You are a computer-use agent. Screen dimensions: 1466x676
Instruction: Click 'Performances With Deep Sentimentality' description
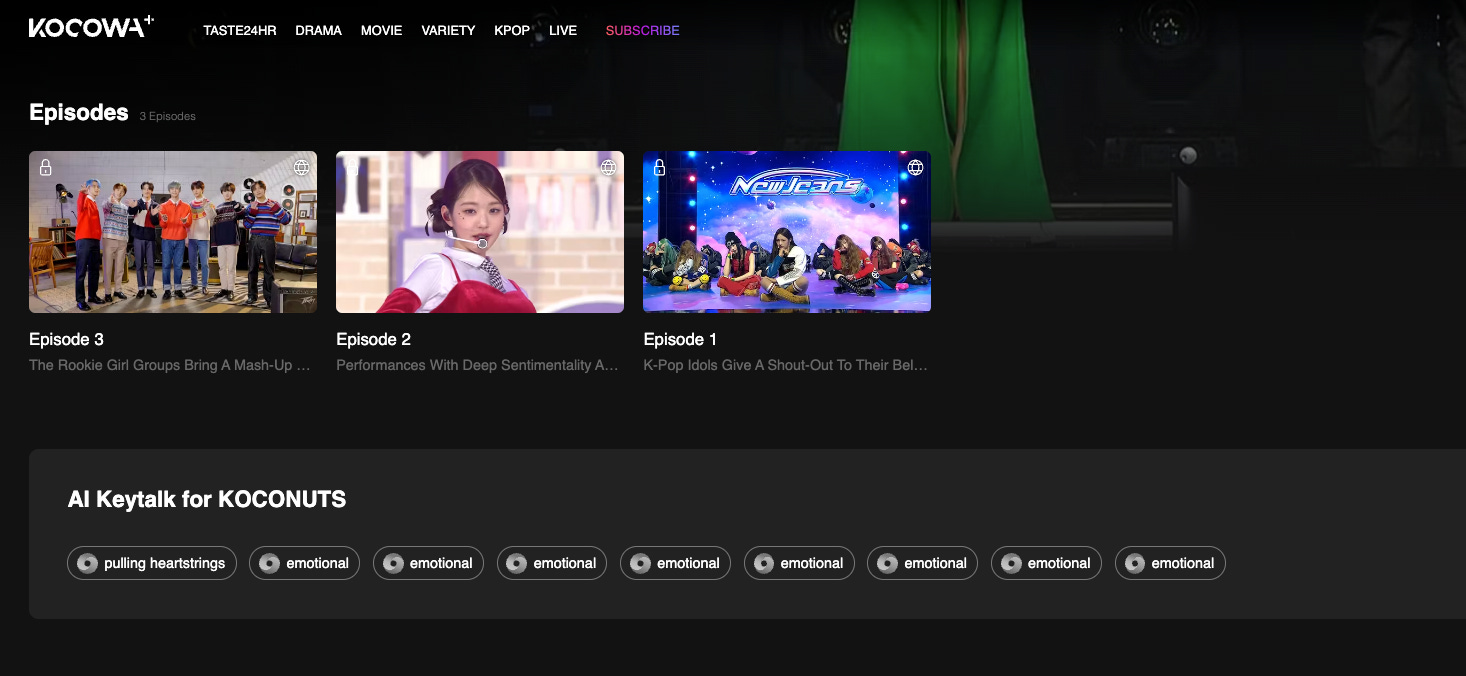tap(477, 365)
